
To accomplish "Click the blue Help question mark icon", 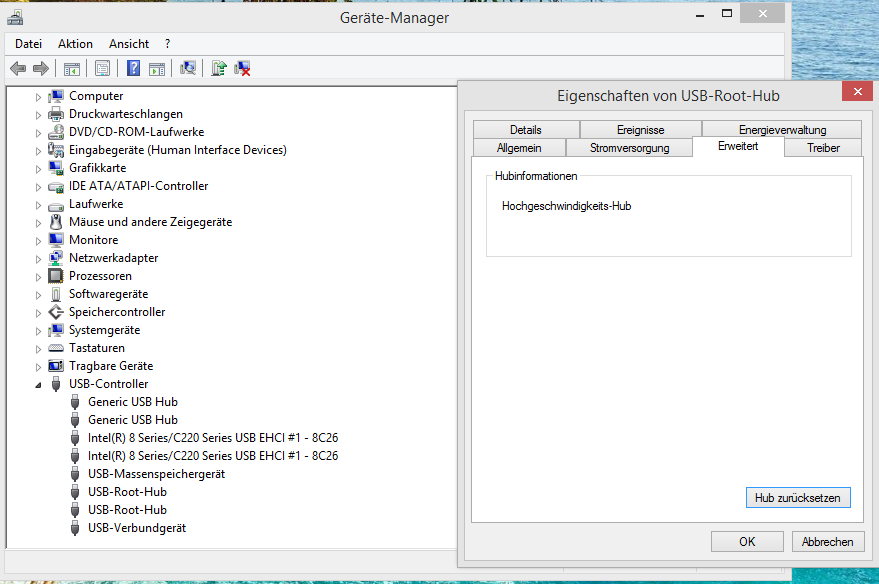I will (x=133, y=68).
